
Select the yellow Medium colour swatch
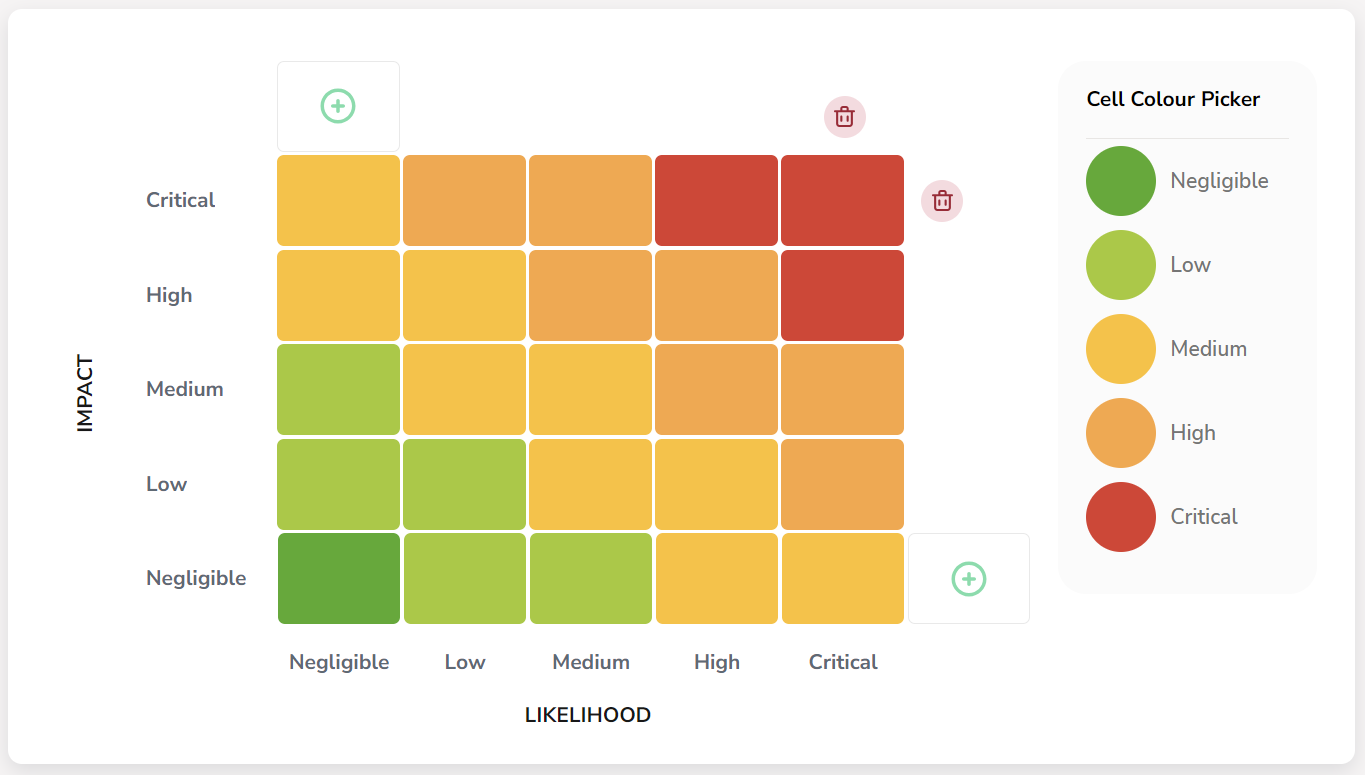point(1120,348)
